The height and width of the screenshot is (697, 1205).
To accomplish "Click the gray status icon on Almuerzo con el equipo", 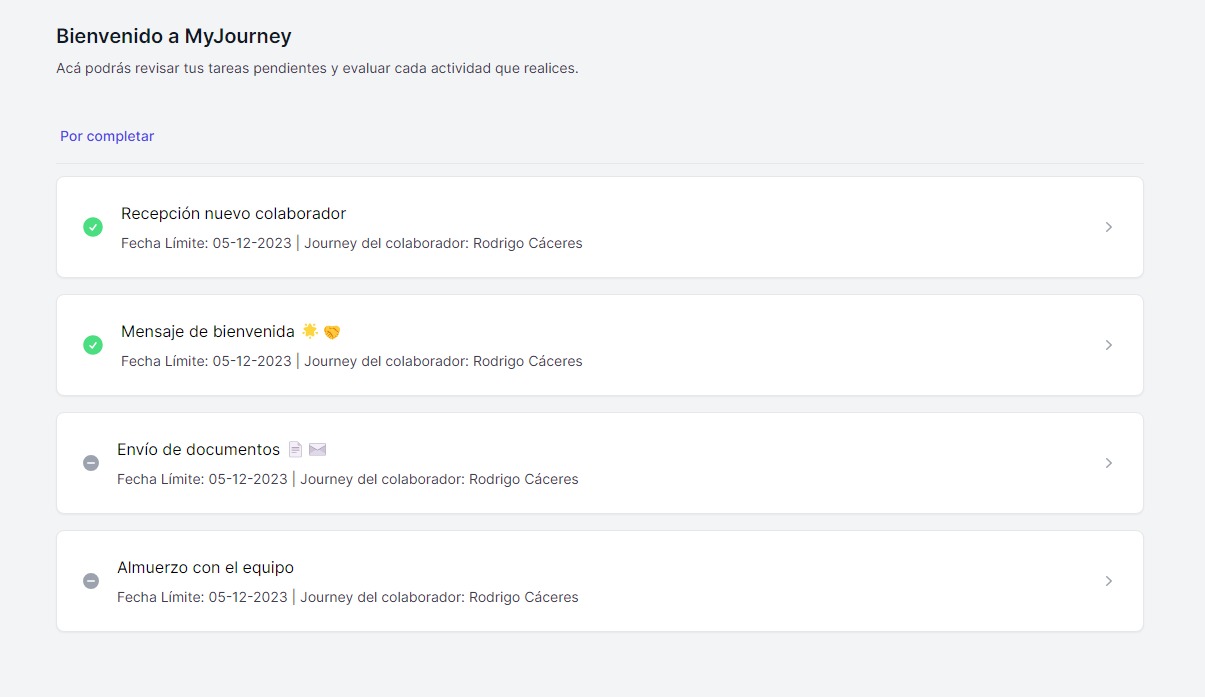I will 91,581.
